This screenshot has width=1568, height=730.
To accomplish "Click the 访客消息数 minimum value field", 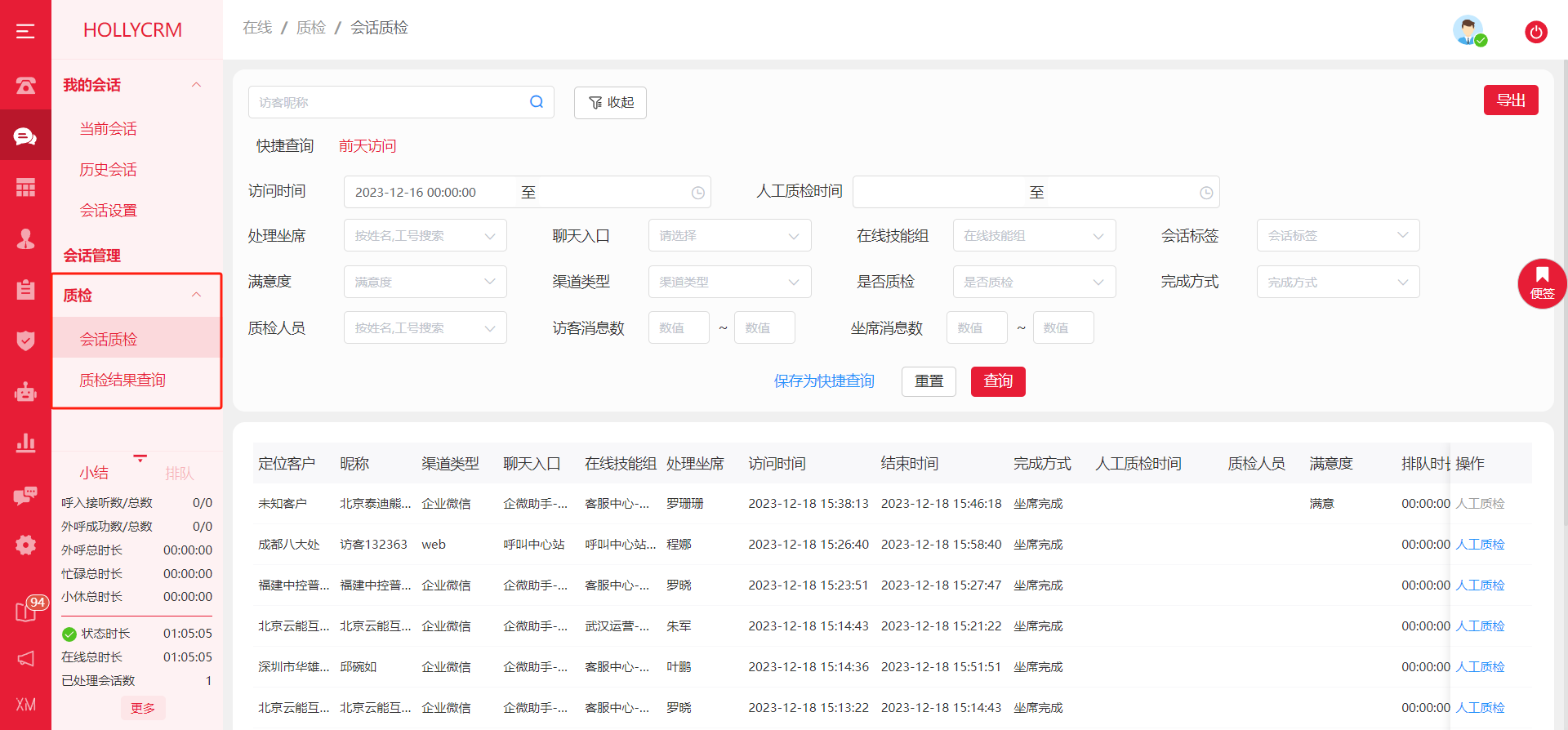I will click(x=679, y=327).
